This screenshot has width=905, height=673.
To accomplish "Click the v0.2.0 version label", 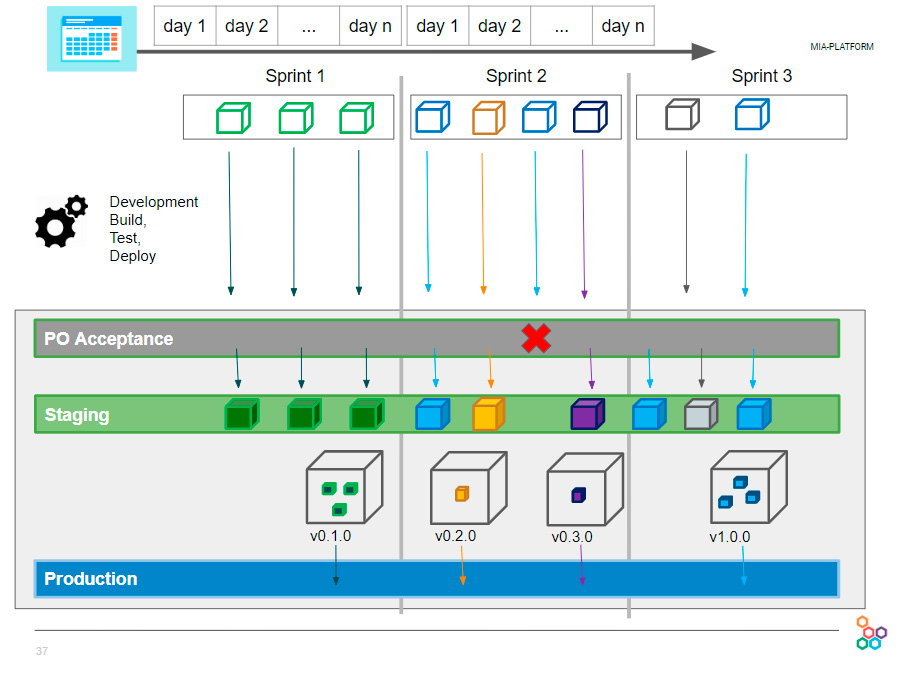I will pyautogui.click(x=455, y=536).
